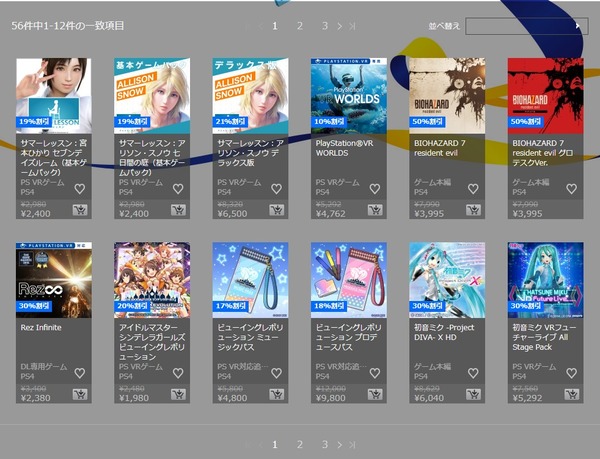
Task: Click title '初音ミク VRフューチャーライブ All Stage Pack'
Action: coord(544,337)
